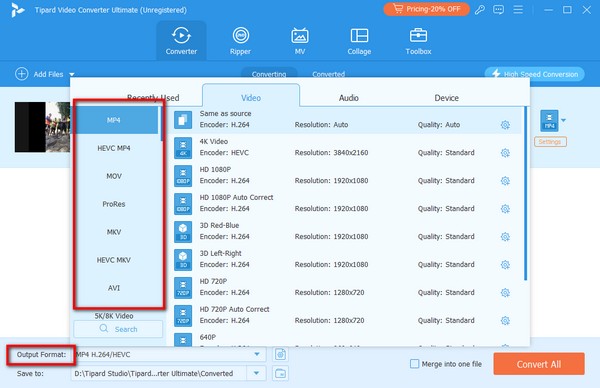This screenshot has height=388, width=600.
Task: Open the output folder icon
Action: 280,373
